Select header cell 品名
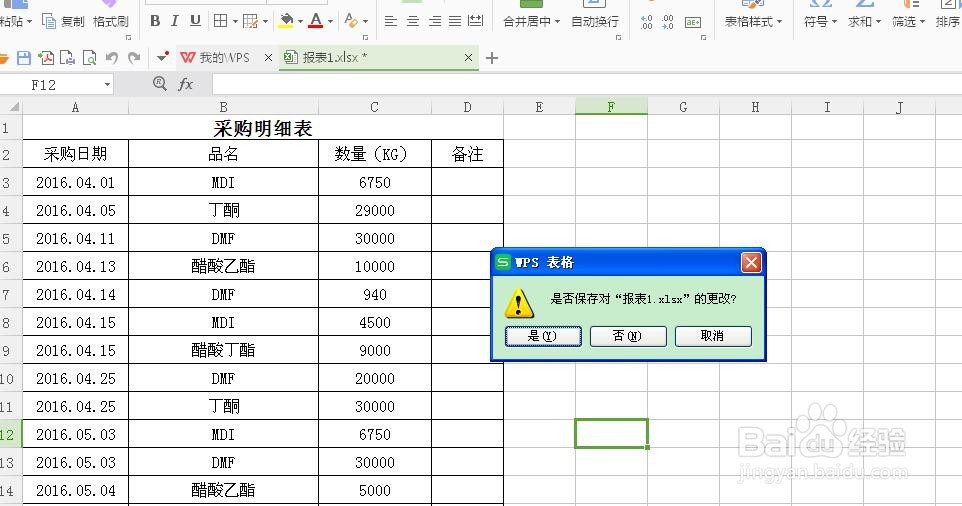The image size is (962, 506). (x=223, y=154)
